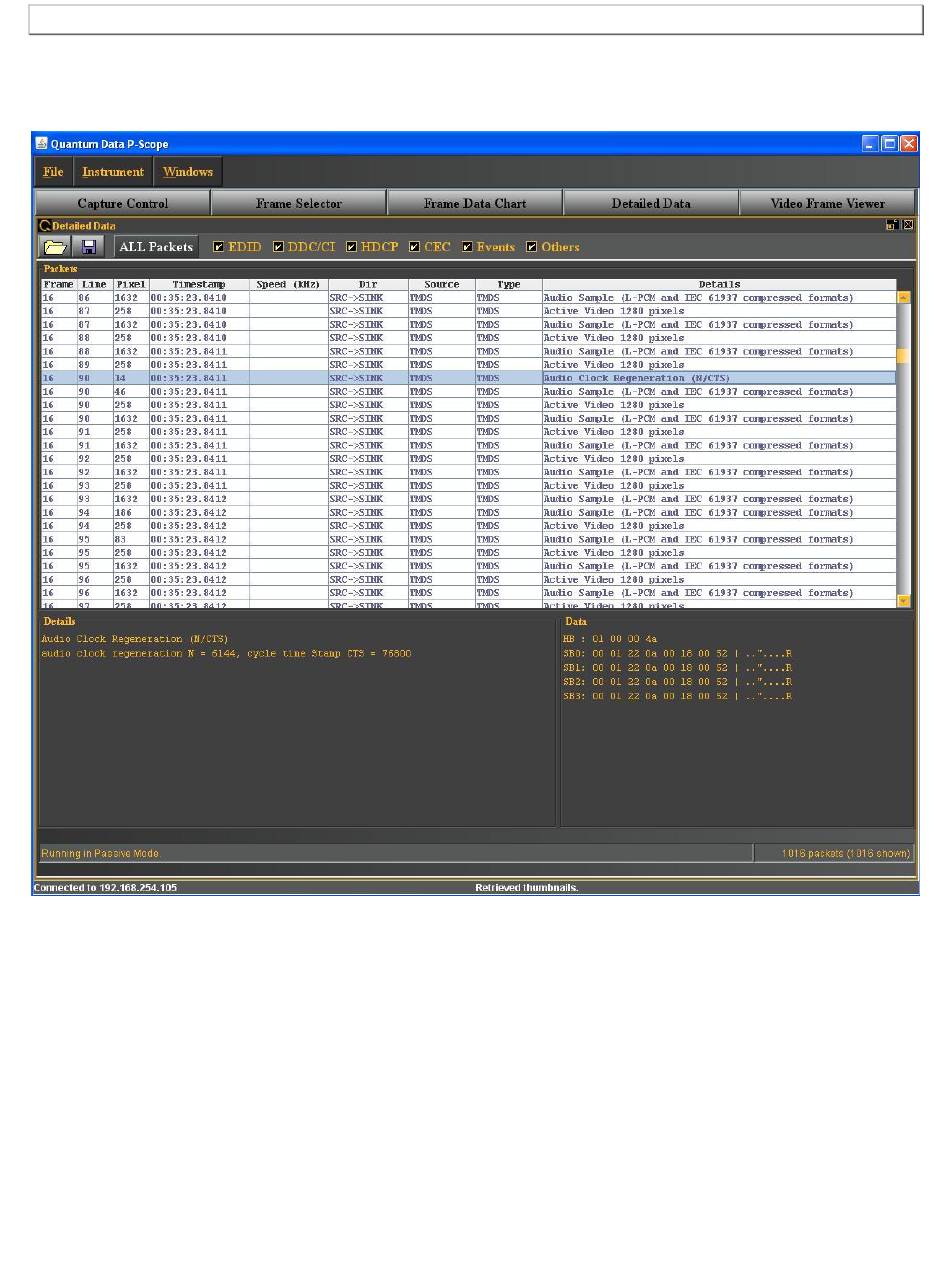Close the Detailed Data panel
The height and width of the screenshot is (1267, 950).
[908, 225]
